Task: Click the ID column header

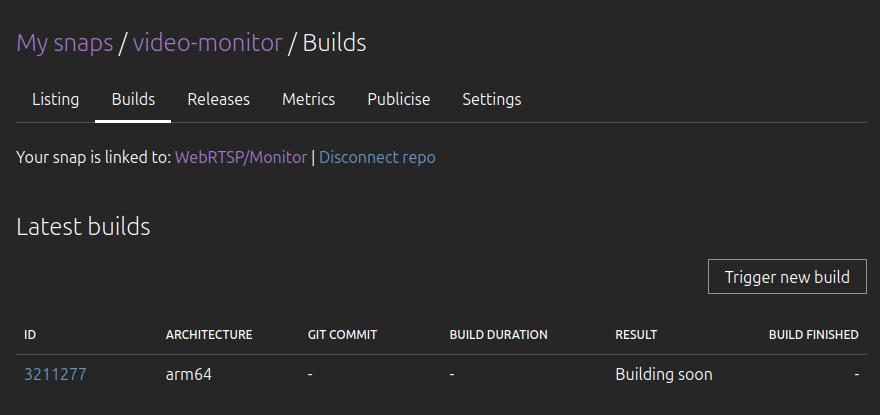Action: 30,335
